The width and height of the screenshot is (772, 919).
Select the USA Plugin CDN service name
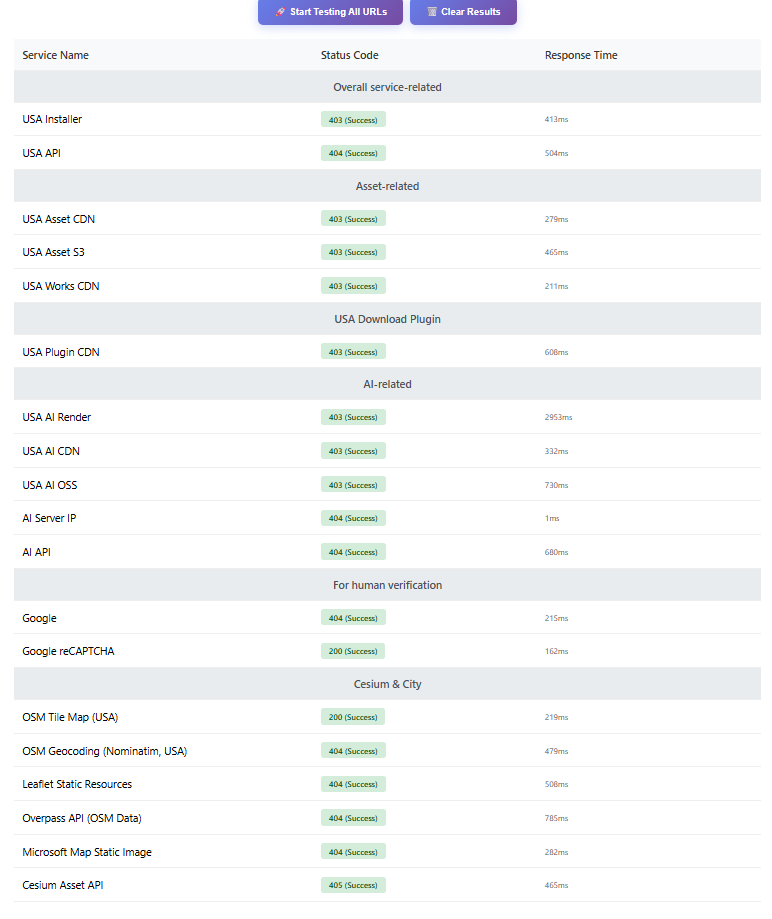pyautogui.click(x=61, y=352)
